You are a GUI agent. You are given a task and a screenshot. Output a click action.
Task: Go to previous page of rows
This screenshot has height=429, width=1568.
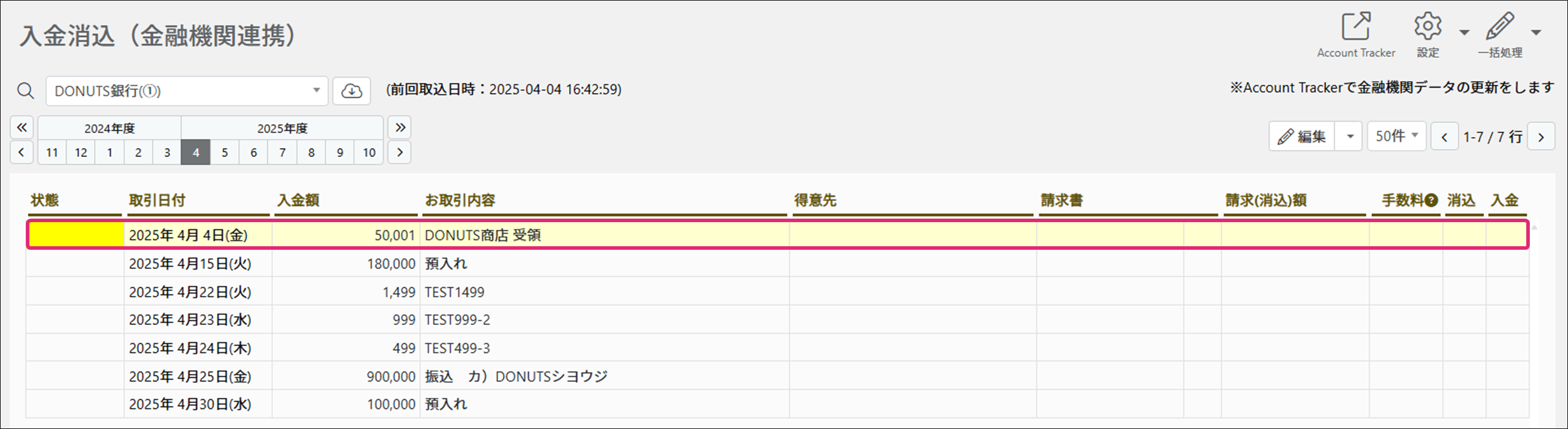[1445, 137]
